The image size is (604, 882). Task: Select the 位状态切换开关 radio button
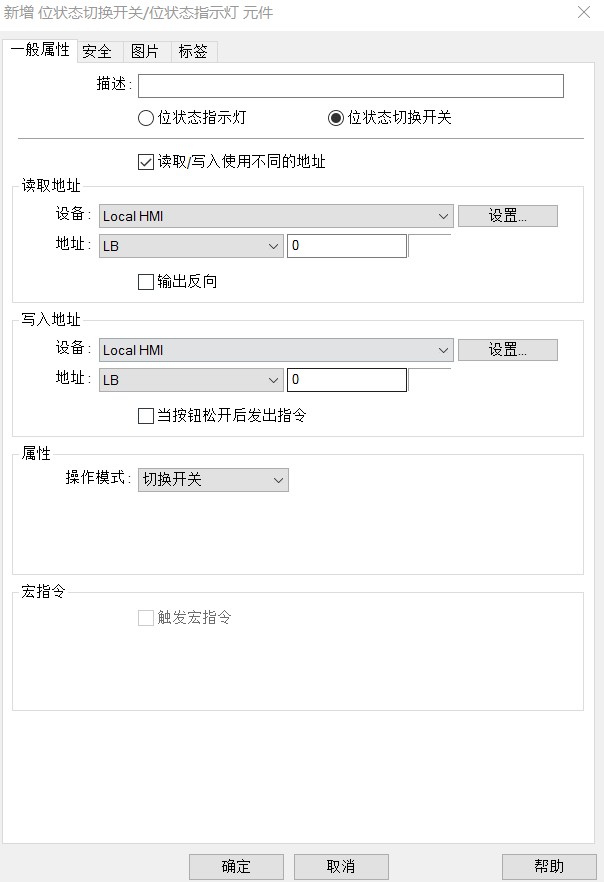coord(336,118)
